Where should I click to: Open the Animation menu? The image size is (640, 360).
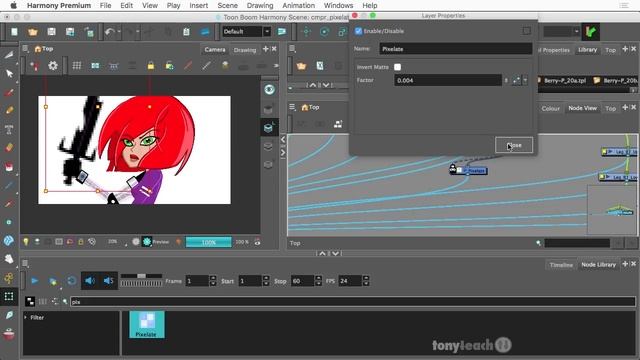point(298,5)
